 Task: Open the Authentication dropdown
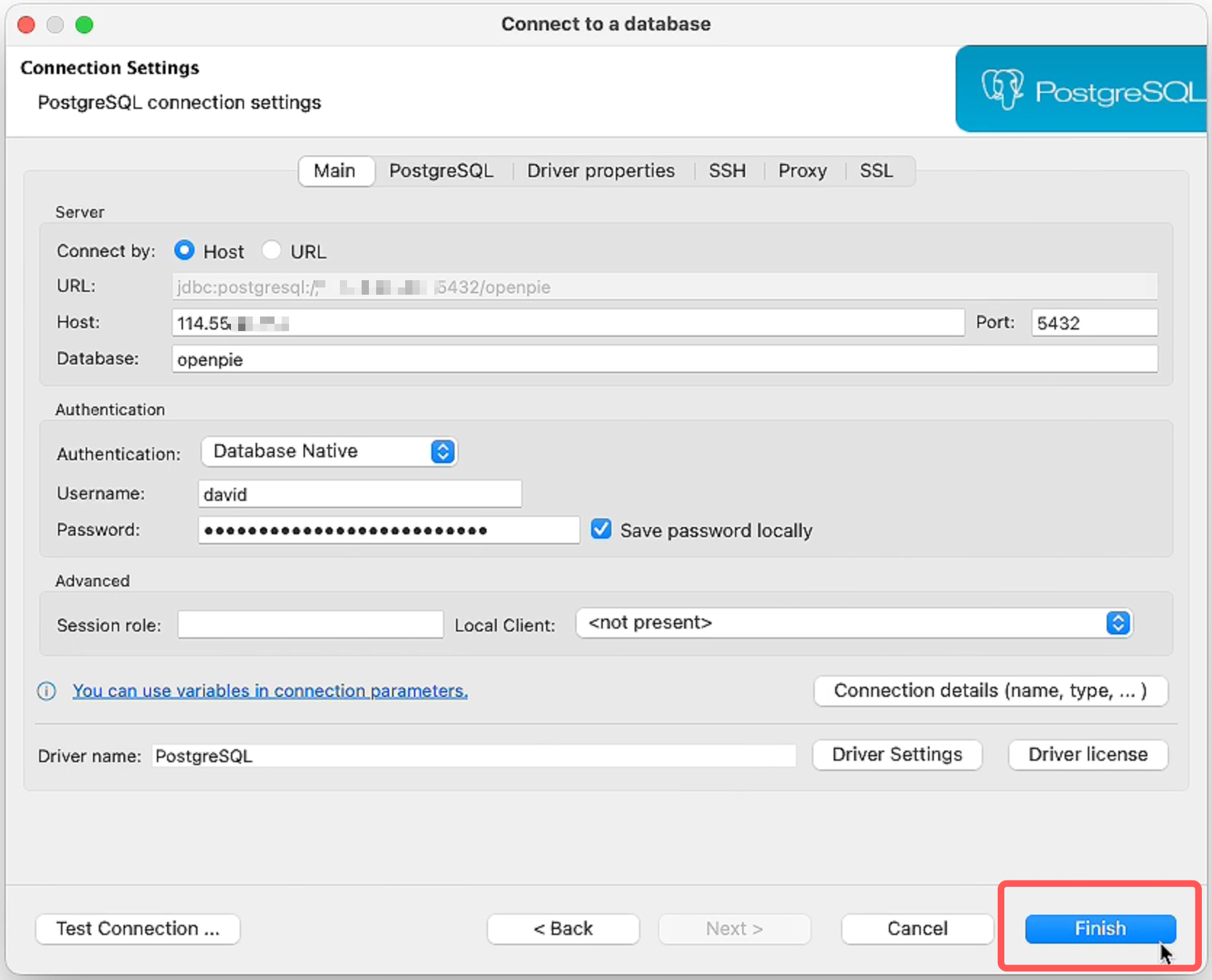click(329, 452)
